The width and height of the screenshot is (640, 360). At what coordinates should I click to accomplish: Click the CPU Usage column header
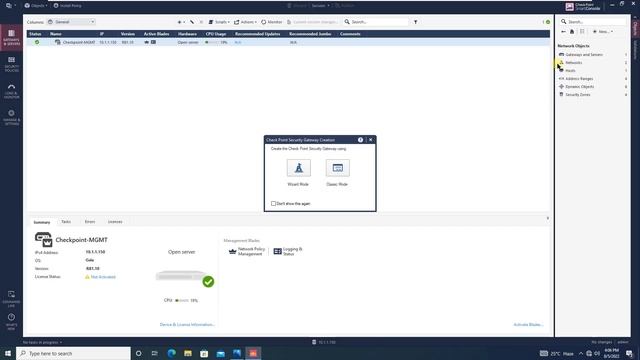point(216,34)
